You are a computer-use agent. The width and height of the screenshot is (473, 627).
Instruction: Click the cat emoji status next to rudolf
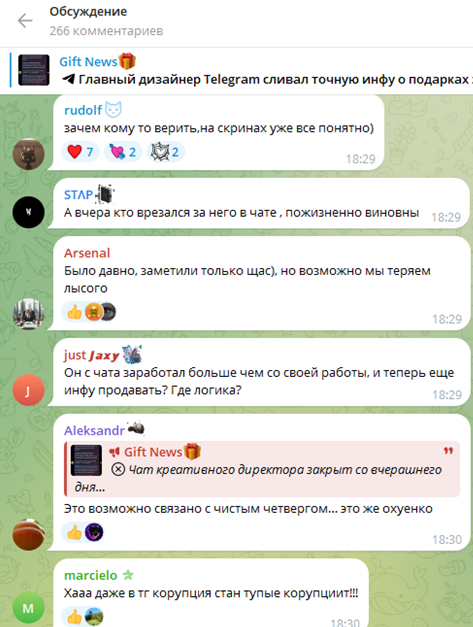click(x=114, y=110)
